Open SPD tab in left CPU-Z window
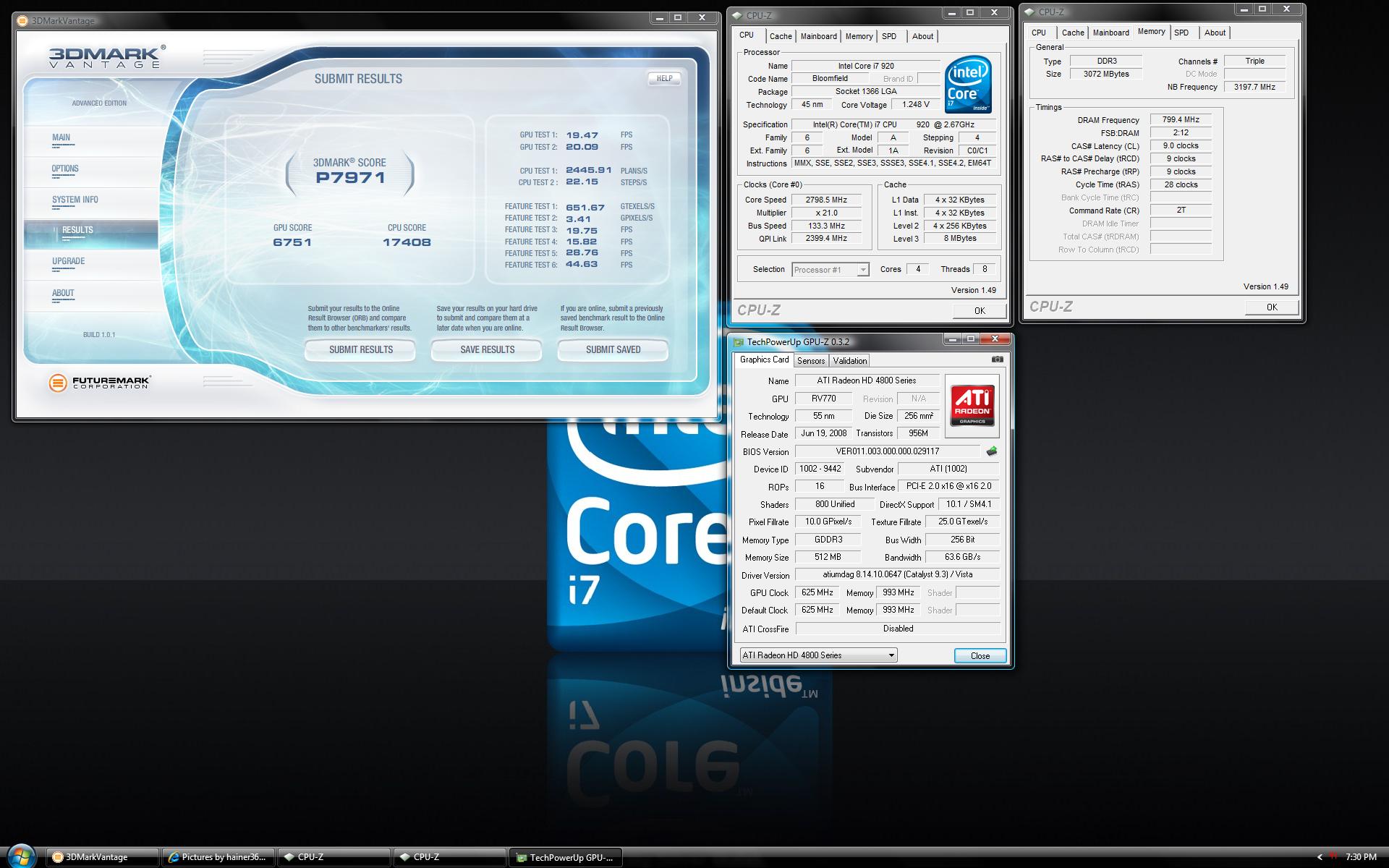This screenshot has width=1389, height=868. click(x=889, y=36)
